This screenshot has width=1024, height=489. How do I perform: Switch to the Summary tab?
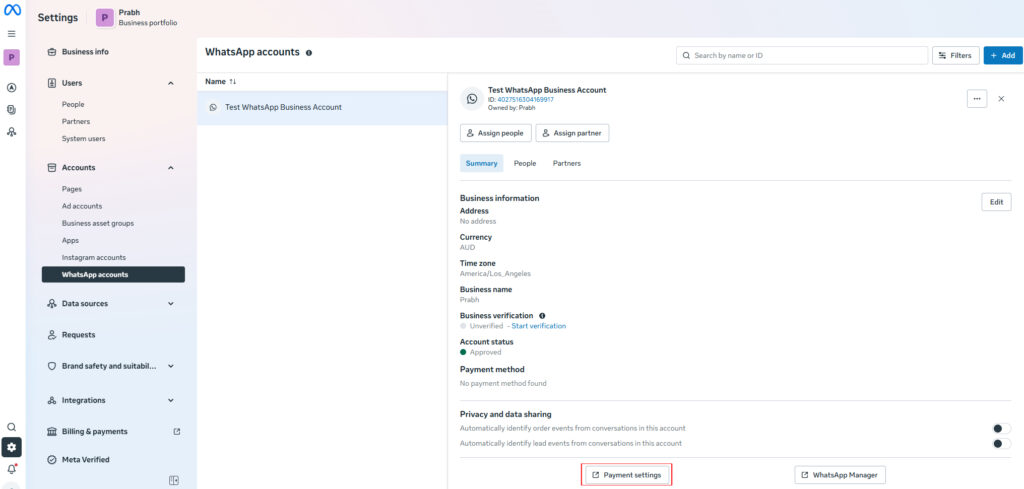tap(482, 163)
